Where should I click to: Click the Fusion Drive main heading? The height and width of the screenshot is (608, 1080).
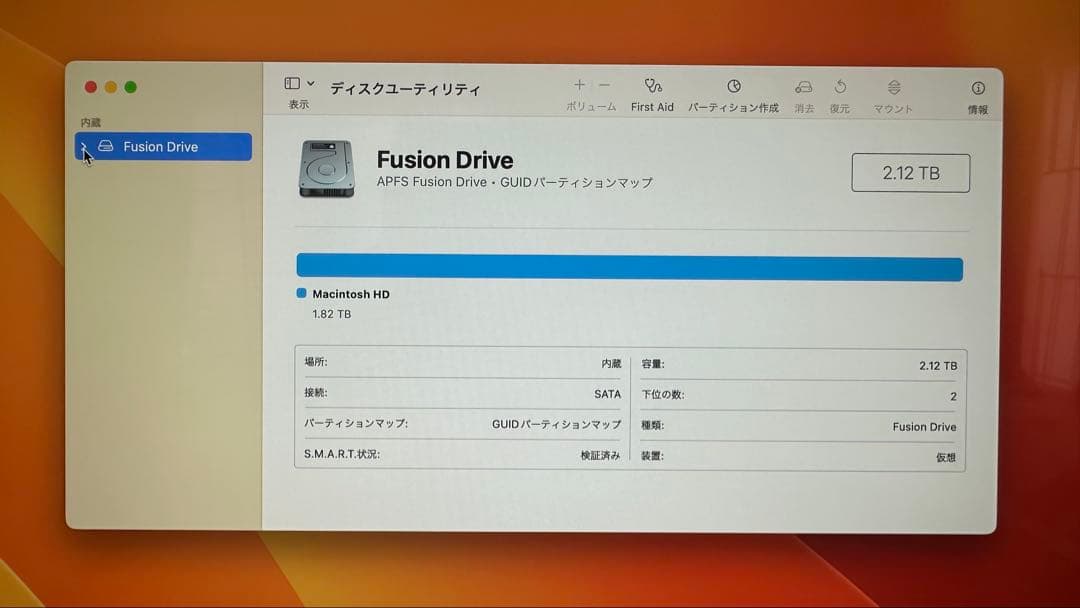pyautogui.click(x=444, y=160)
